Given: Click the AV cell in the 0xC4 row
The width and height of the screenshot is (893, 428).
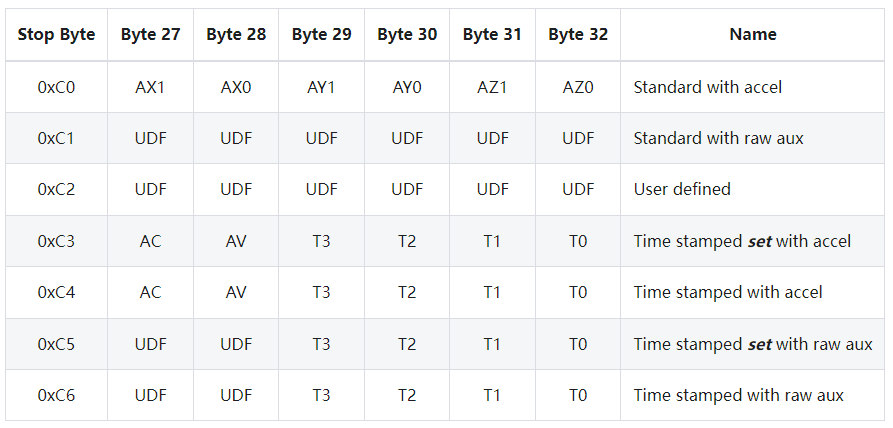Looking at the screenshot, I should (x=236, y=293).
